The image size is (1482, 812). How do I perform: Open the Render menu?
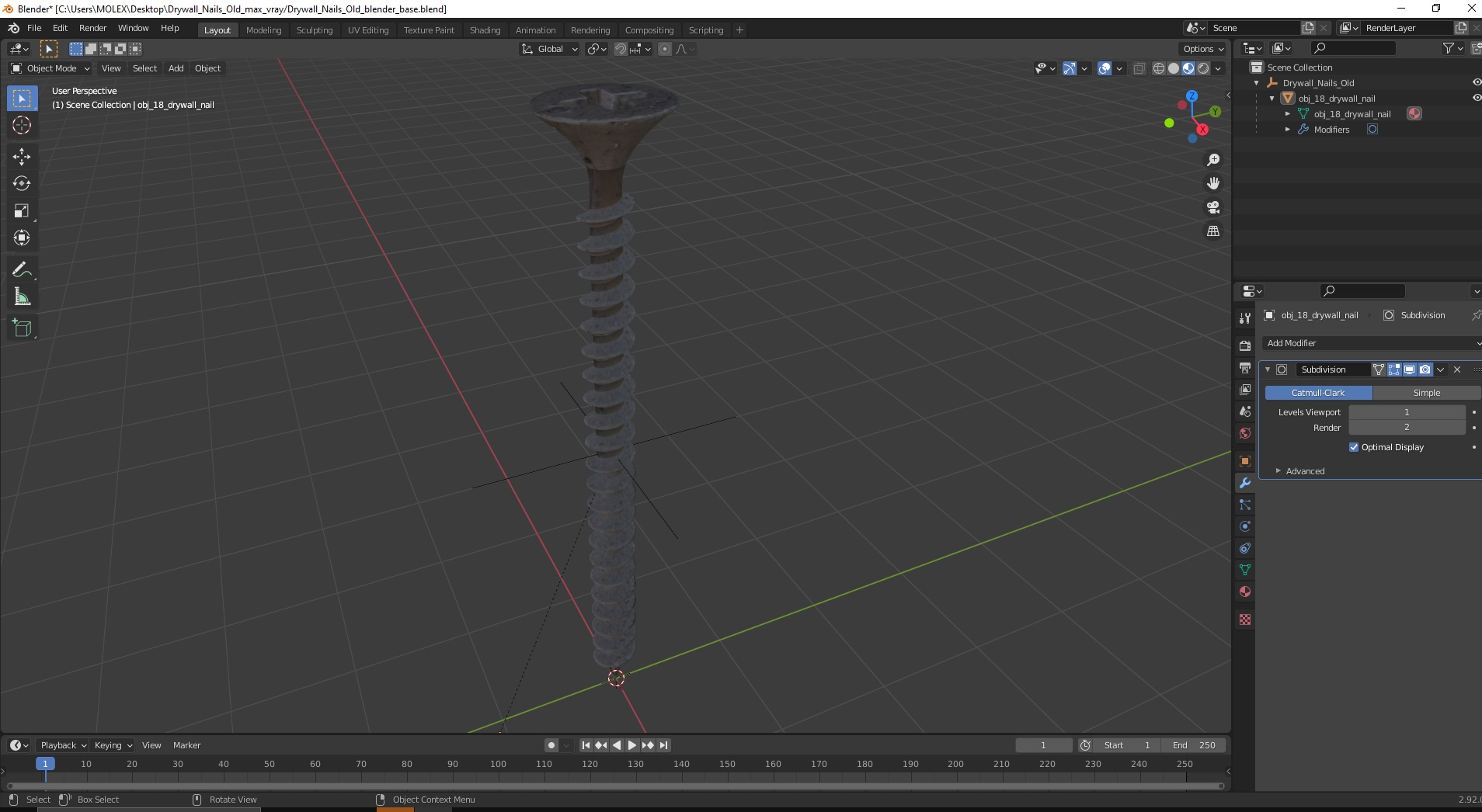[x=92, y=28]
